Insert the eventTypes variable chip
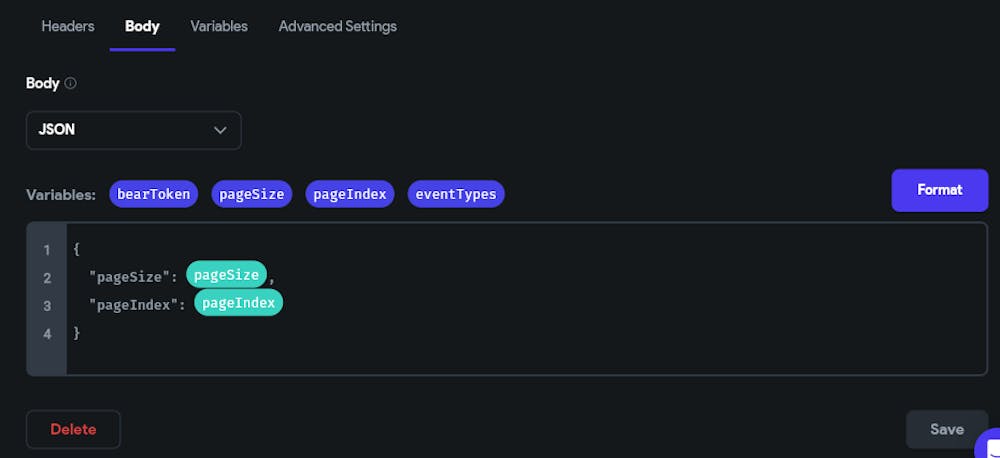 [x=456, y=194]
